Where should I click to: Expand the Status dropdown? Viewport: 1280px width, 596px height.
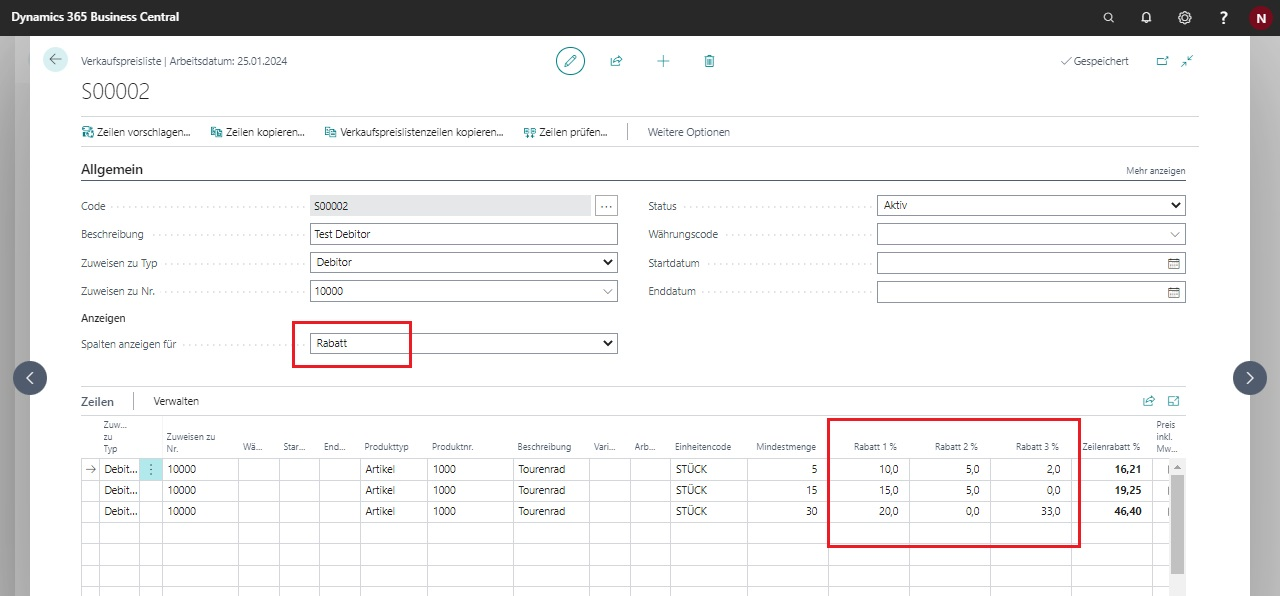(x=1030, y=206)
